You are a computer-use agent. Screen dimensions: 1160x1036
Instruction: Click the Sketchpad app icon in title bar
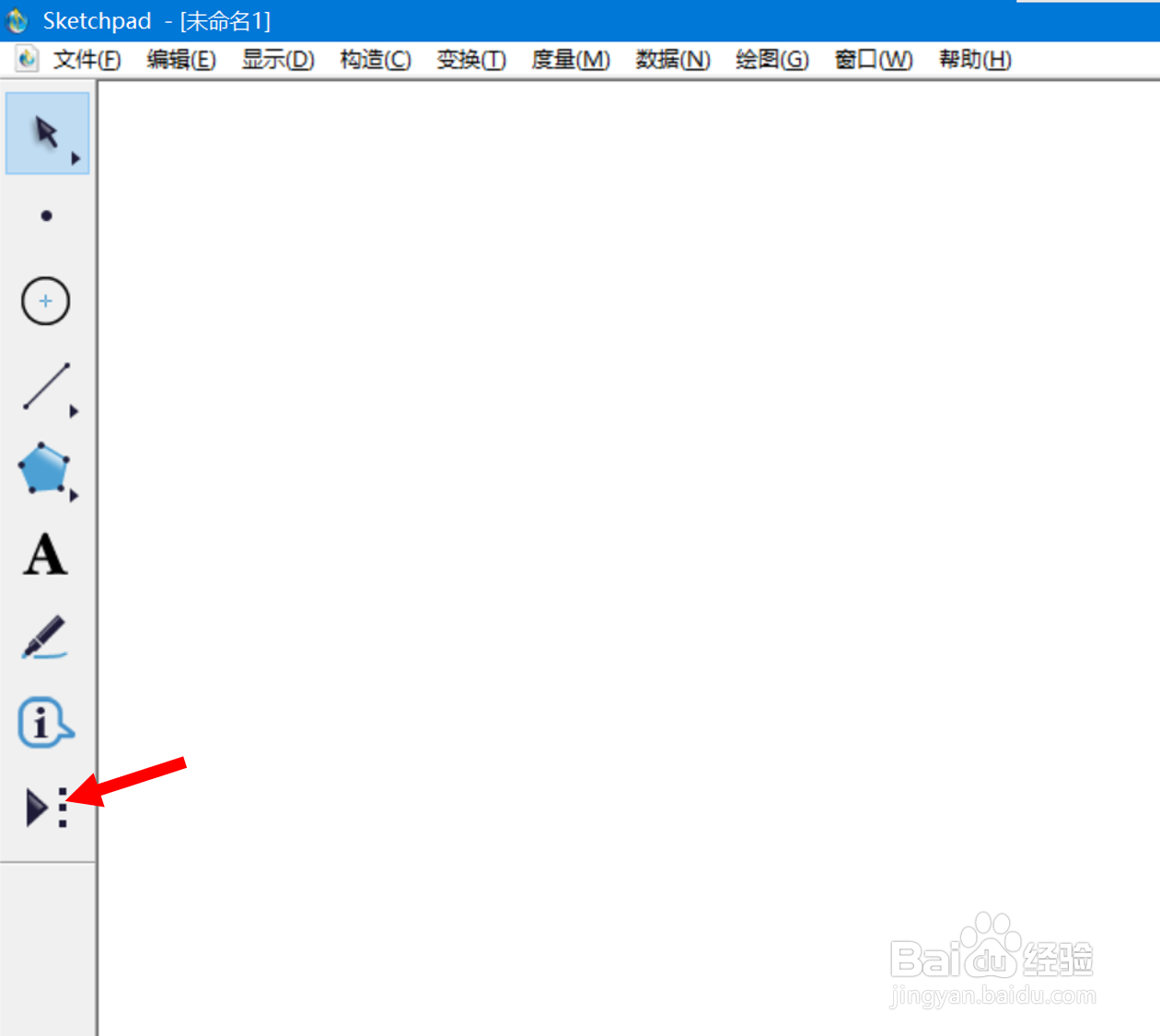pos(17,20)
